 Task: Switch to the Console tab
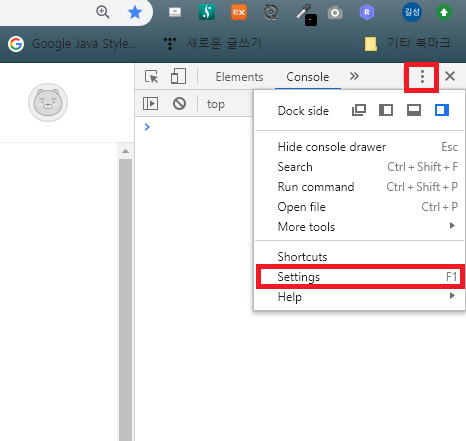[308, 77]
